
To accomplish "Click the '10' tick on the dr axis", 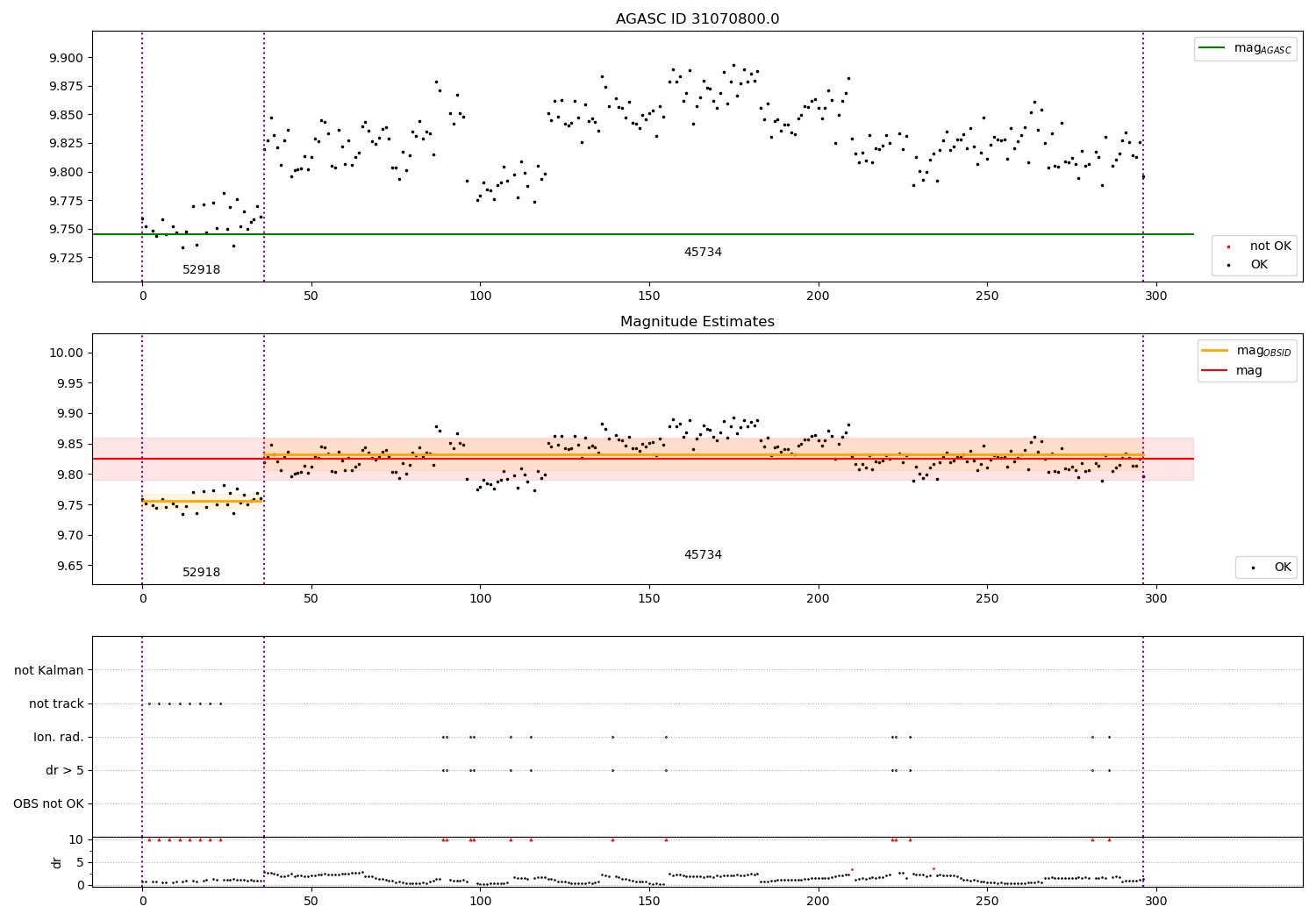I will [x=76, y=839].
